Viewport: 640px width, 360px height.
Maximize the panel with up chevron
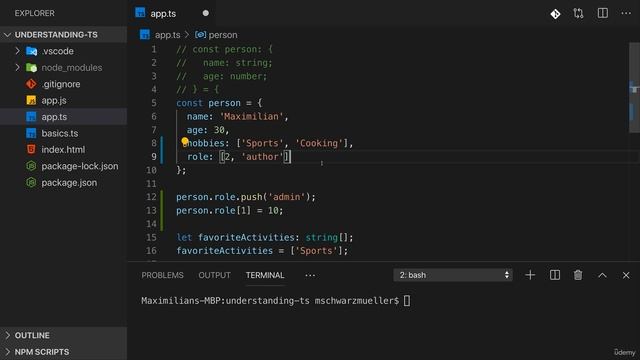click(602, 276)
